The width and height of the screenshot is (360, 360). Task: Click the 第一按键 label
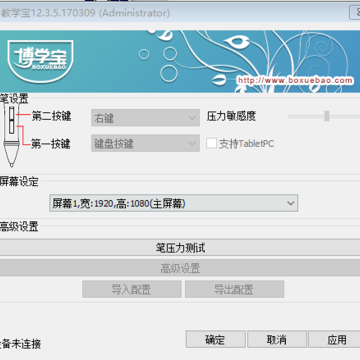pyautogui.click(x=51, y=144)
